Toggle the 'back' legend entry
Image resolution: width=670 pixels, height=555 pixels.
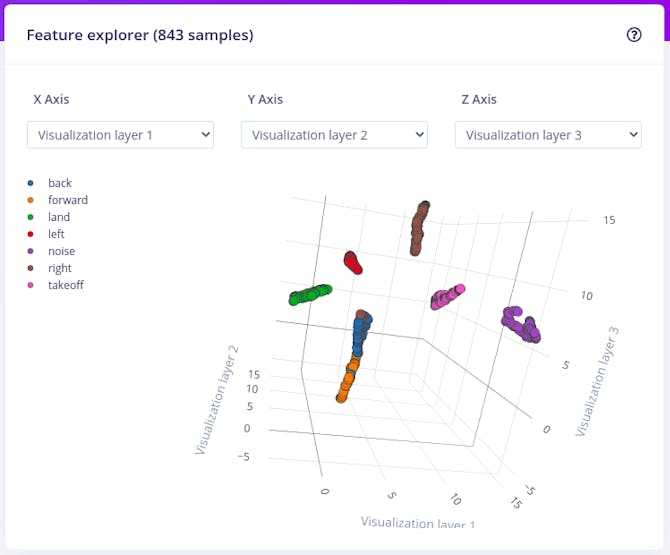coord(60,183)
